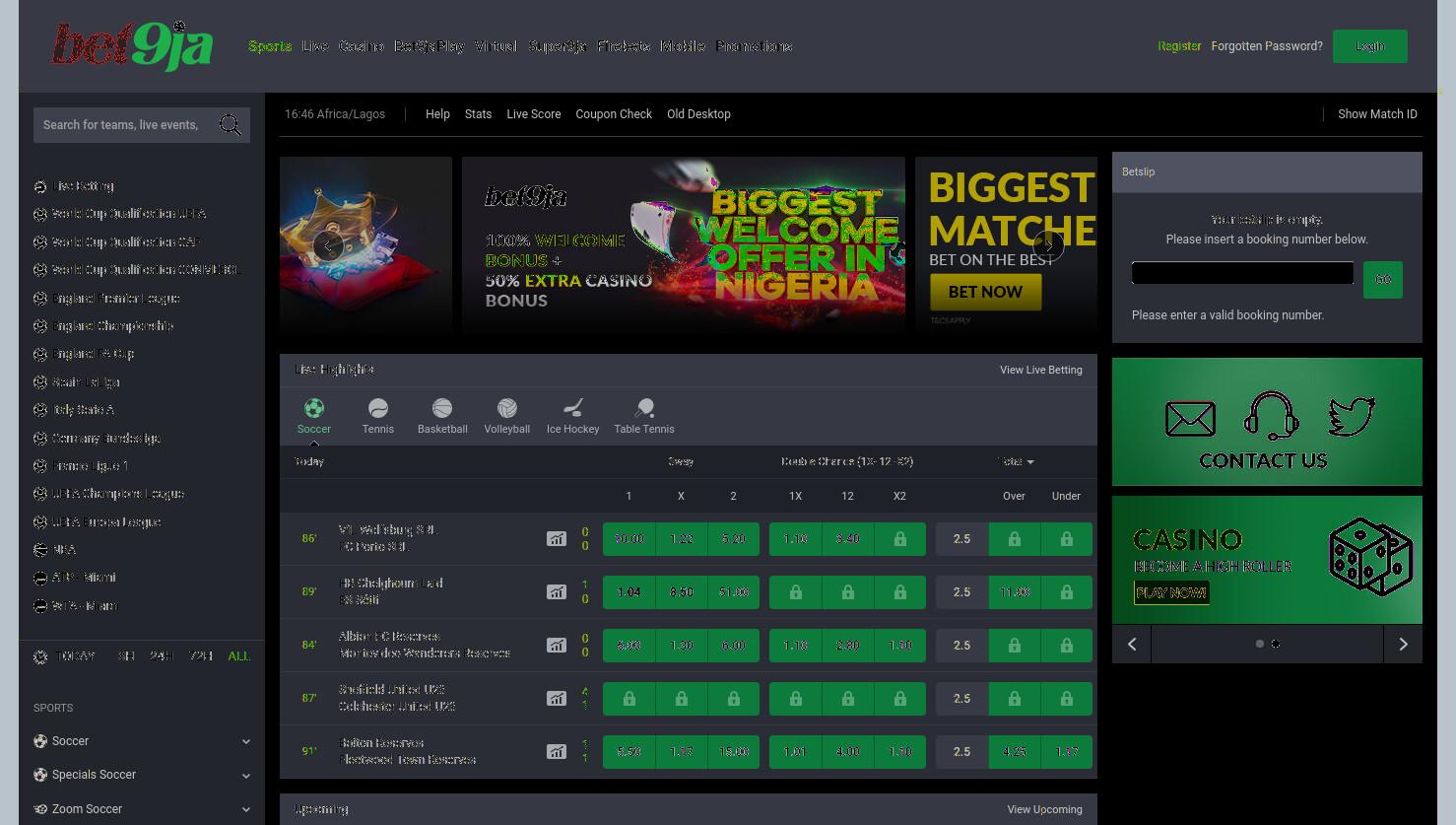Click the Register link
Screen dimensions: 1456x825
[1179, 46]
